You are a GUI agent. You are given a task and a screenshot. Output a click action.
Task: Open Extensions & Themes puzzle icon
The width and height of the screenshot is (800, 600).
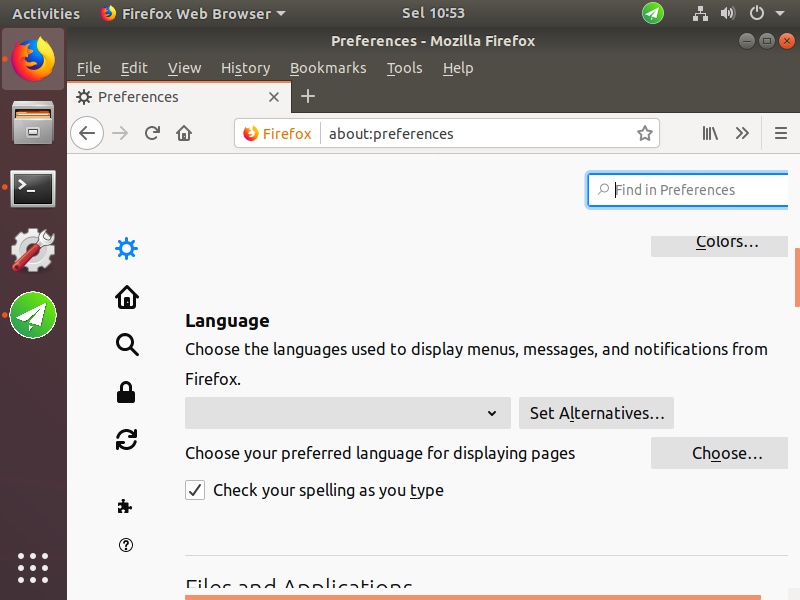pos(125,506)
